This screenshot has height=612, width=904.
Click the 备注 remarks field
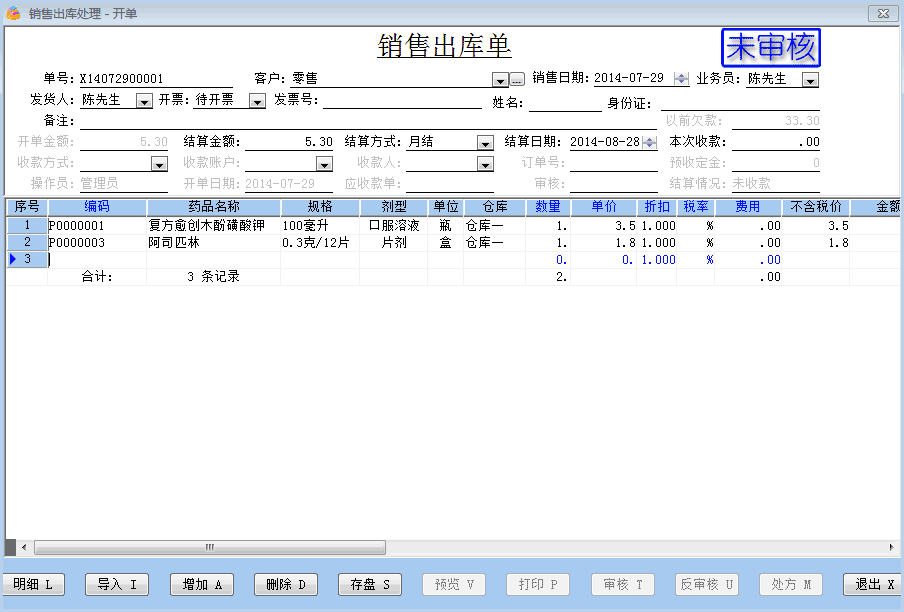click(370, 121)
